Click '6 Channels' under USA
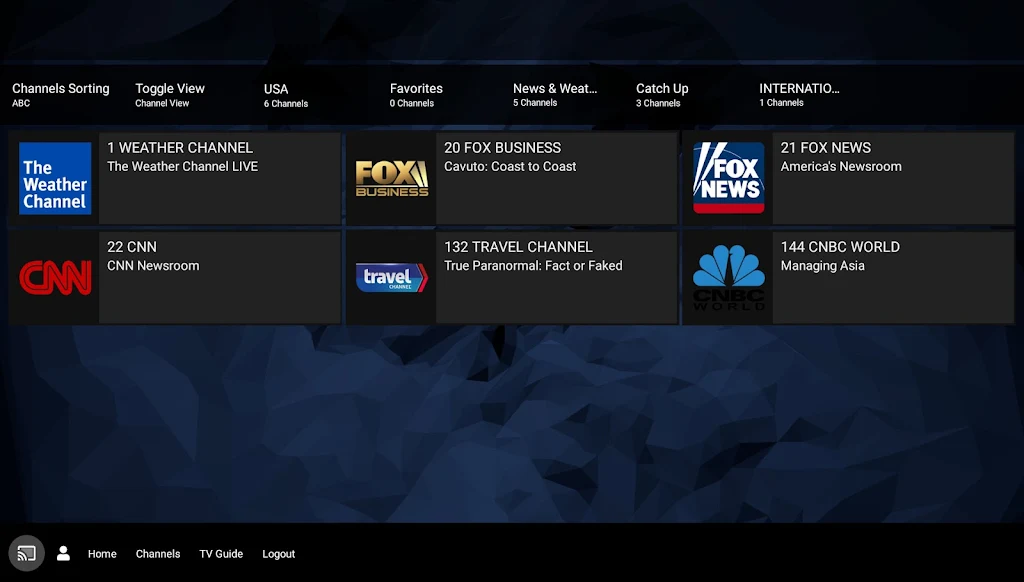The width and height of the screenshot is (1024, 582). [285, 103]
